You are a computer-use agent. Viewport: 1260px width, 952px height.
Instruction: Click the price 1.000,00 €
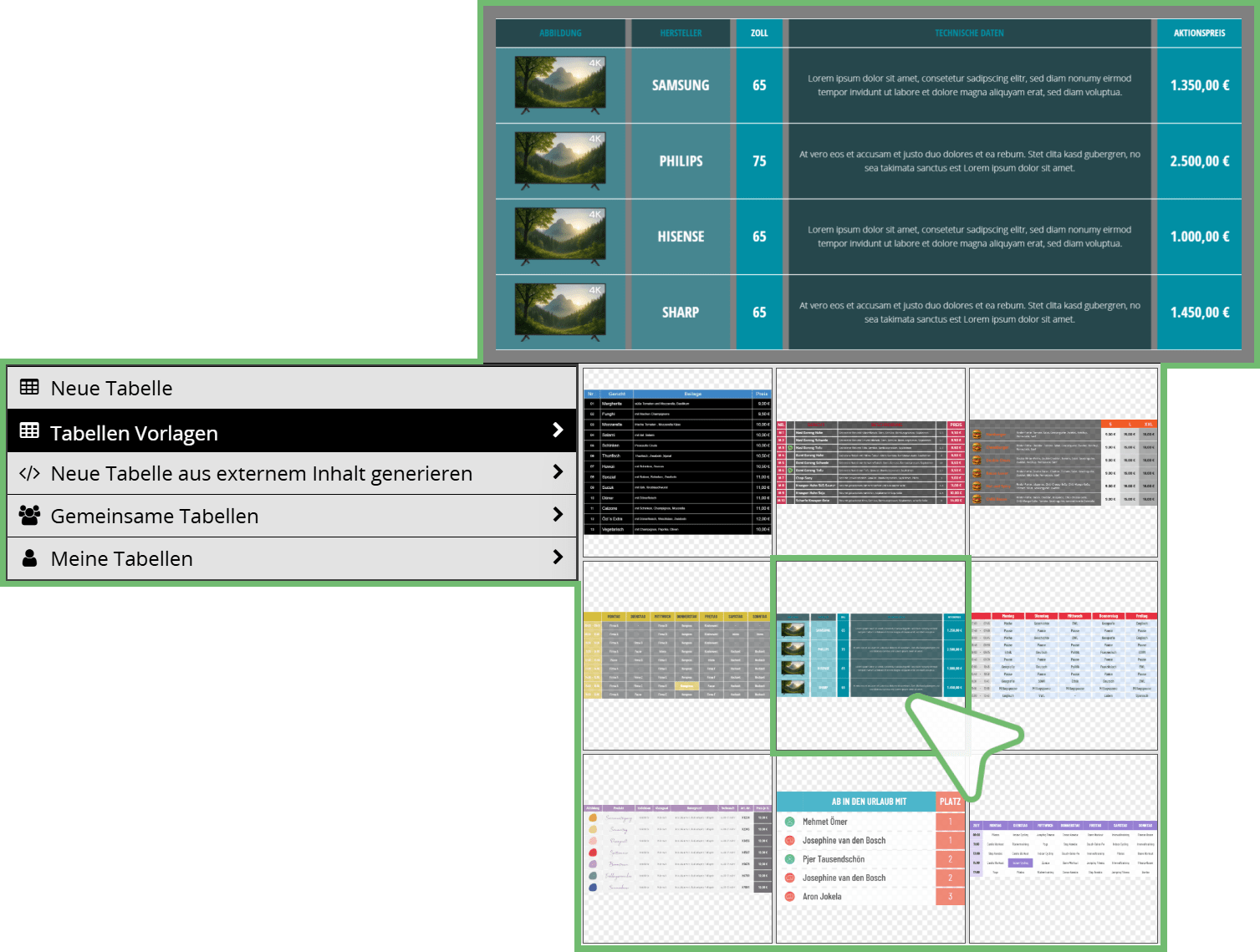click(x=1199, y=237)
